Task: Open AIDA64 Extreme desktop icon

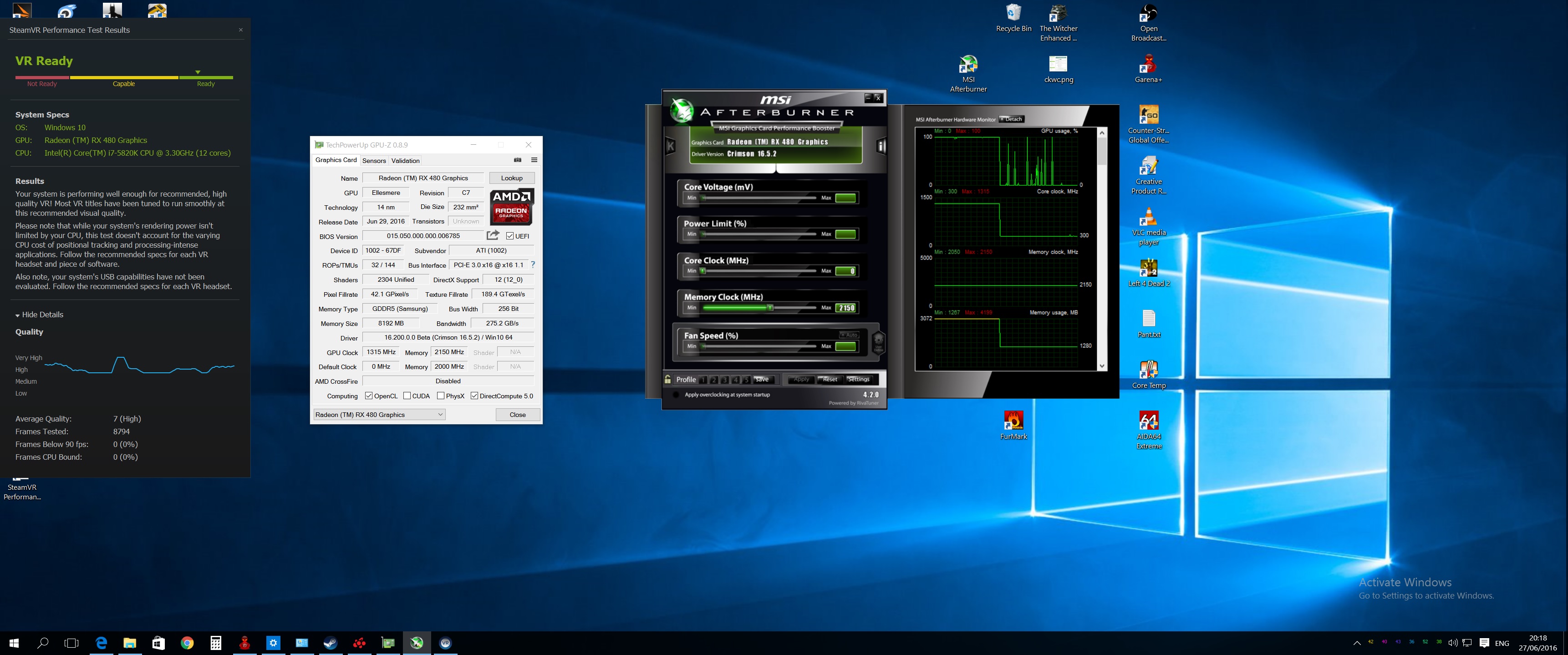Action: coord(1149,430)
